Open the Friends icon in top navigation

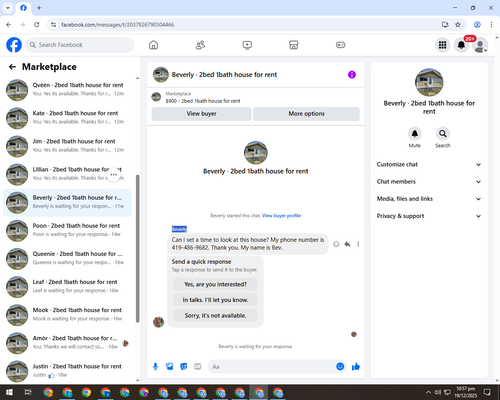click(x=200, y=45)
